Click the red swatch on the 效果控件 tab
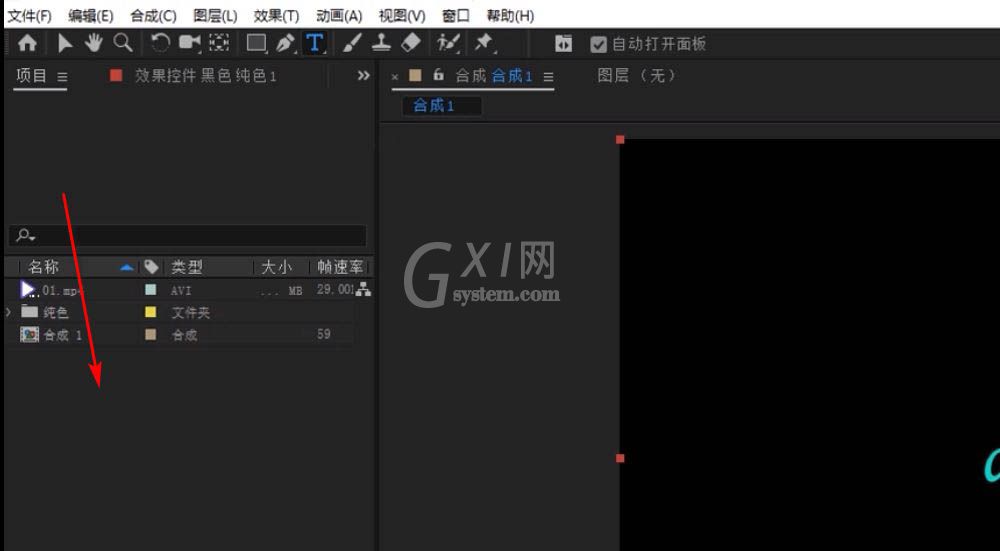This screenshot has height=551, width=1000. click(115, 75)
